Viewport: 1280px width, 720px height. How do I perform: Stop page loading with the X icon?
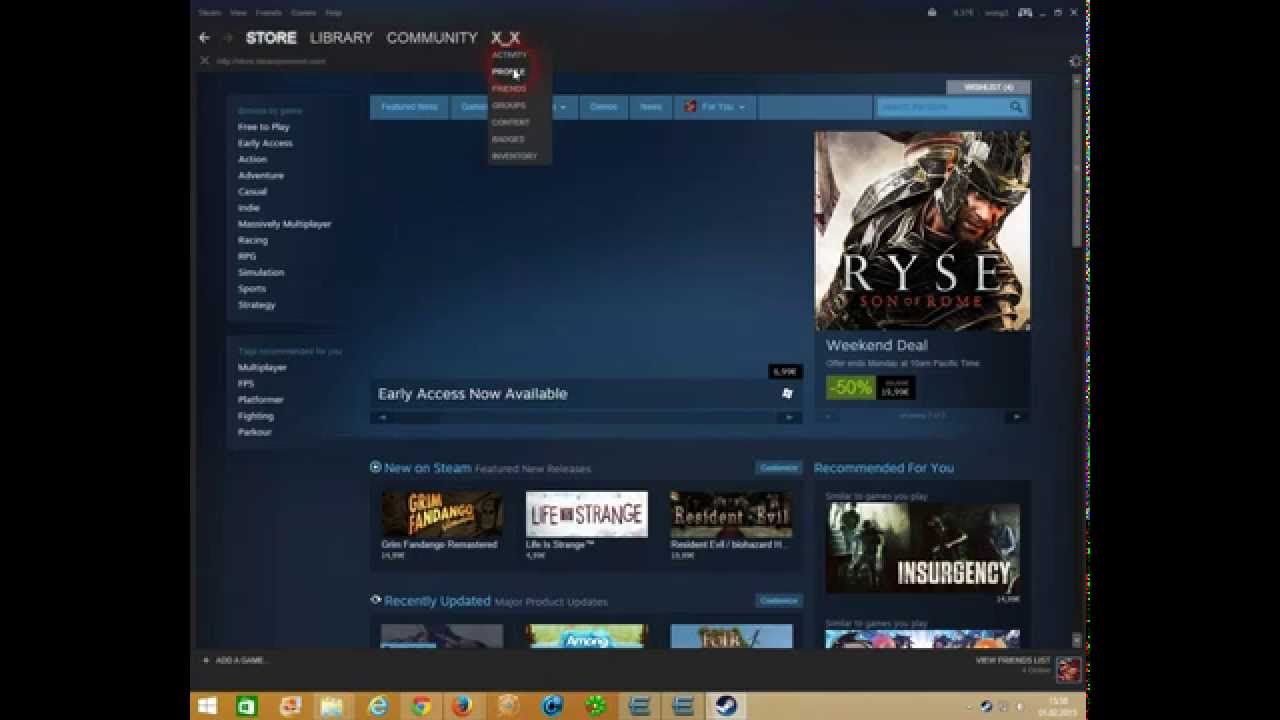204,61
